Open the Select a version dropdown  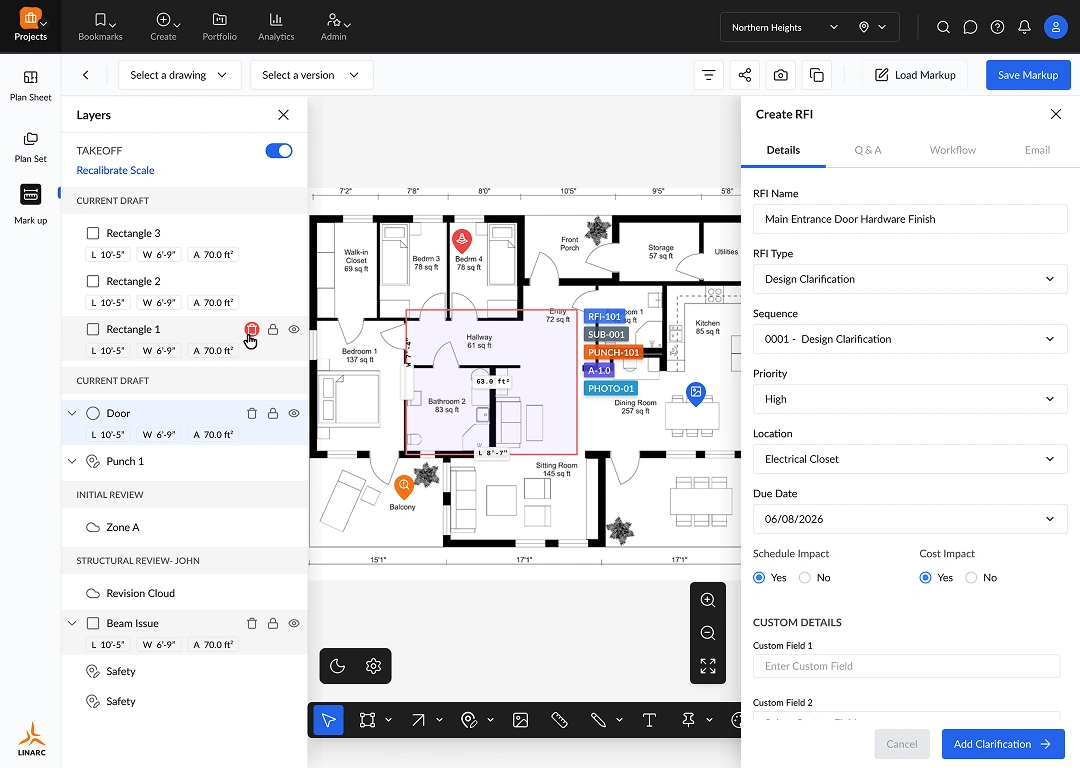pyautogui.click(x=311, y=75)
